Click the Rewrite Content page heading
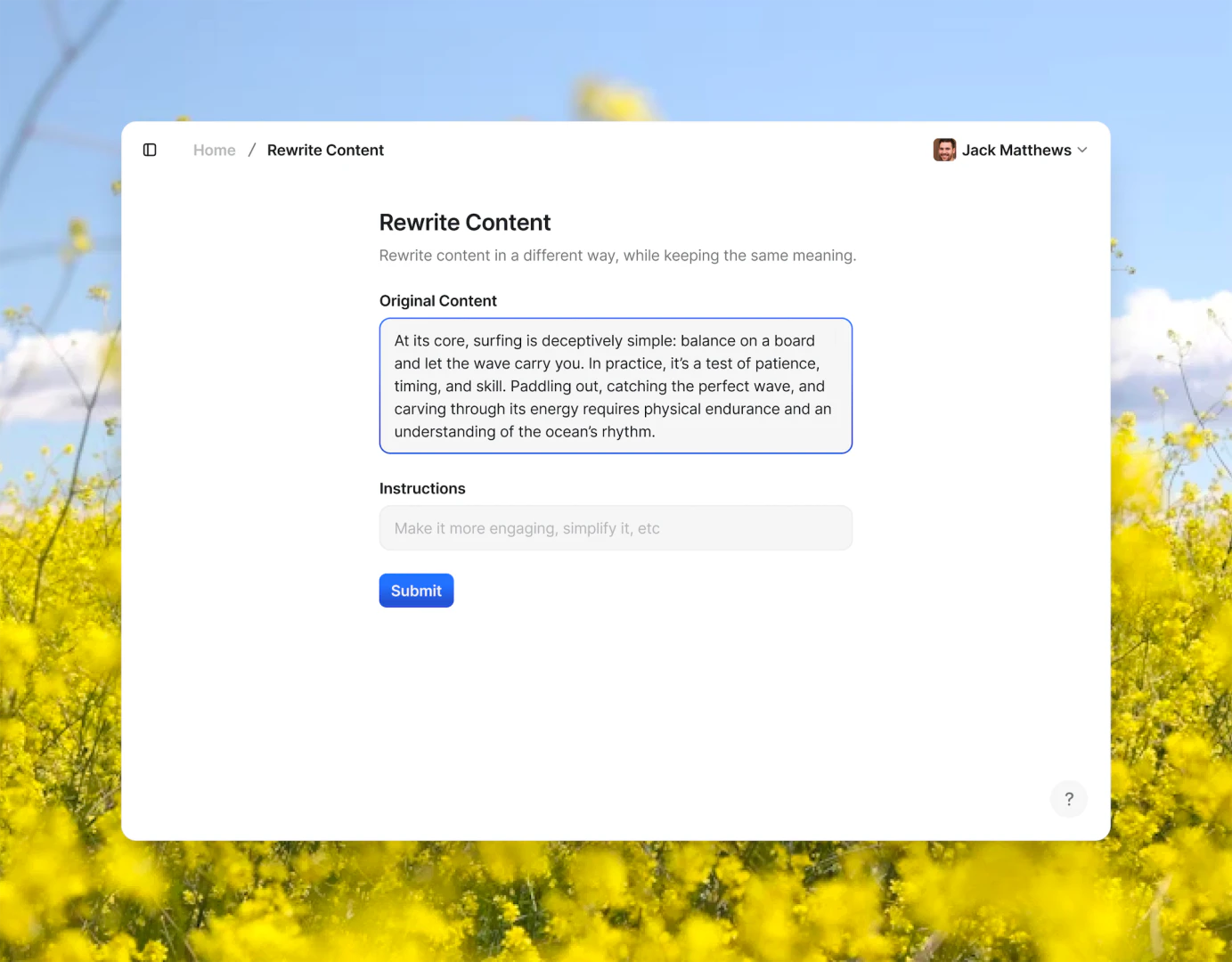Viewport: 1232px width, 962px height. coord(464,222)
